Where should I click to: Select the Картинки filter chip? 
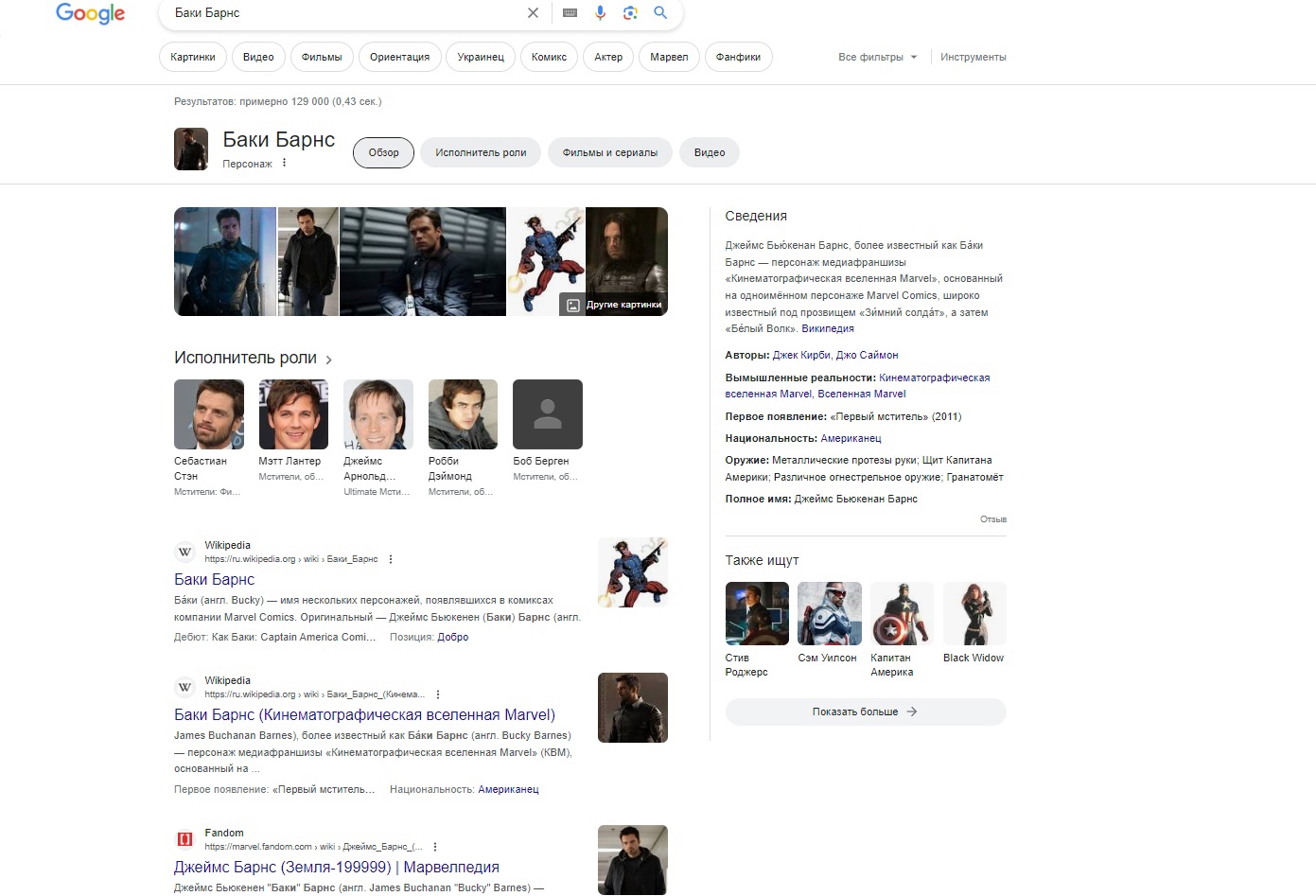193,57
